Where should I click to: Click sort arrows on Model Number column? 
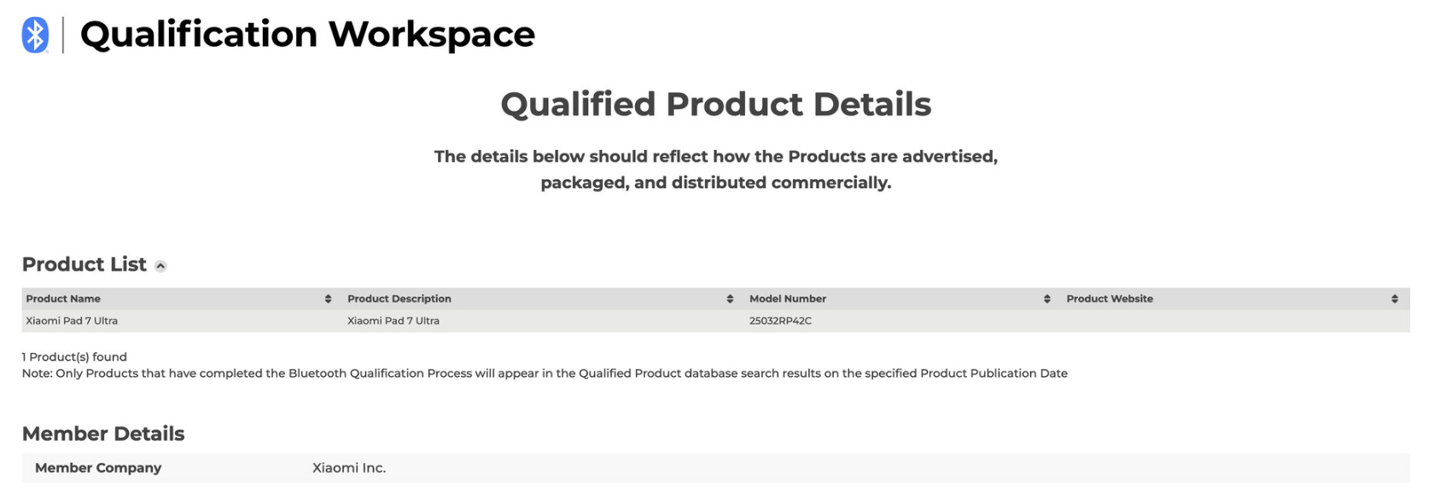(x=1047, y=299)
